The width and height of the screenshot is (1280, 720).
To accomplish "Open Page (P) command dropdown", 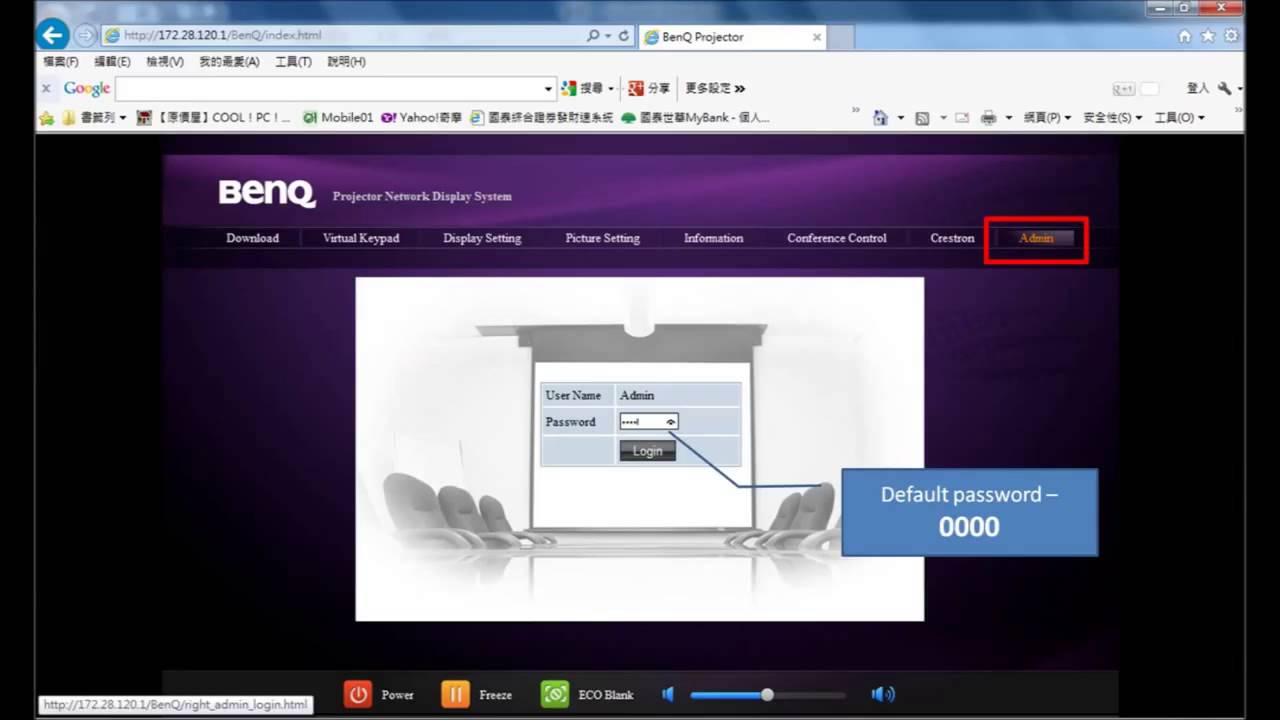I will (x=1046, y=118).
